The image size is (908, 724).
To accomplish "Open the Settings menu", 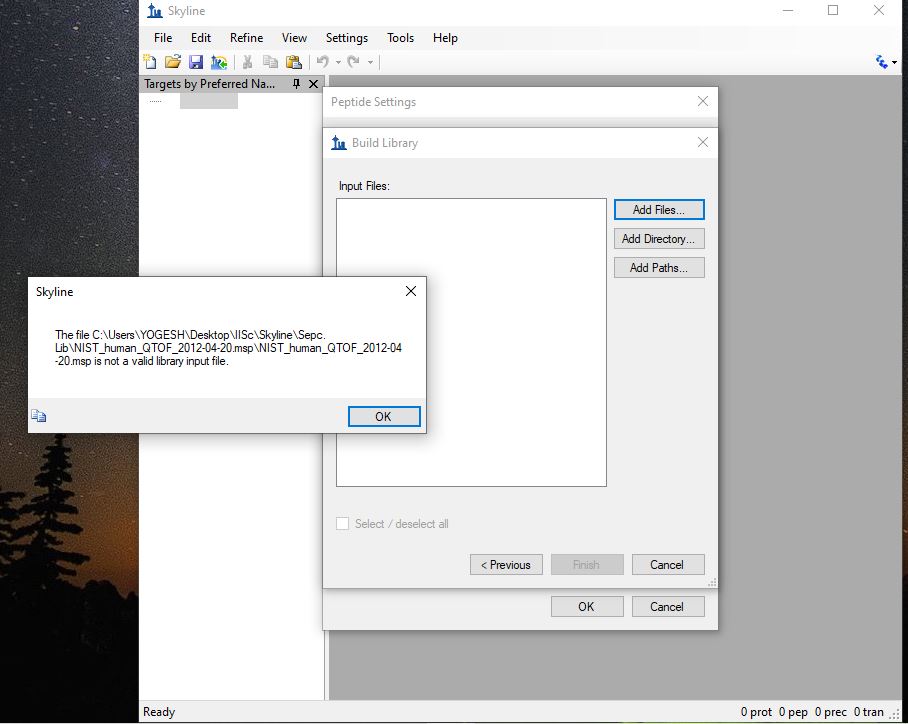I will click(x=347, y=38).
